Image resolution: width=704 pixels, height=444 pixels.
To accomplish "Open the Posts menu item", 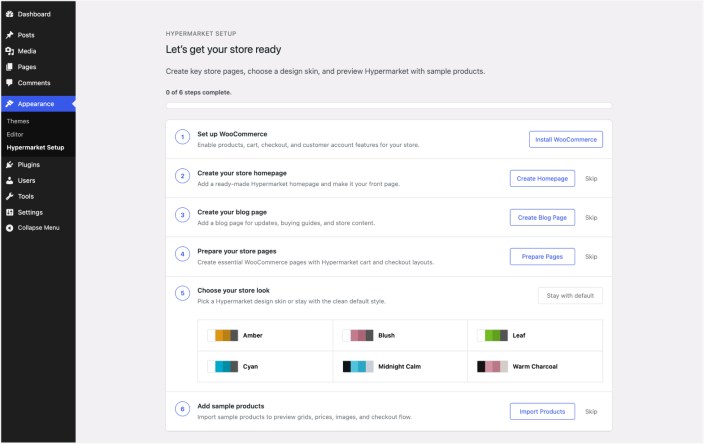I will point(38,35).
